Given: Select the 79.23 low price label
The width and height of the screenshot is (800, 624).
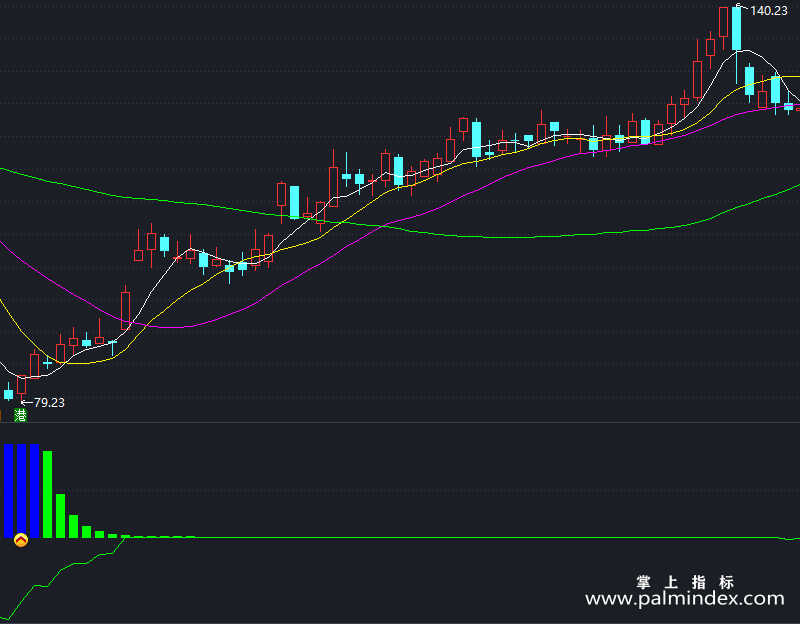Looking at the screenshot, I should pos(49,403).
